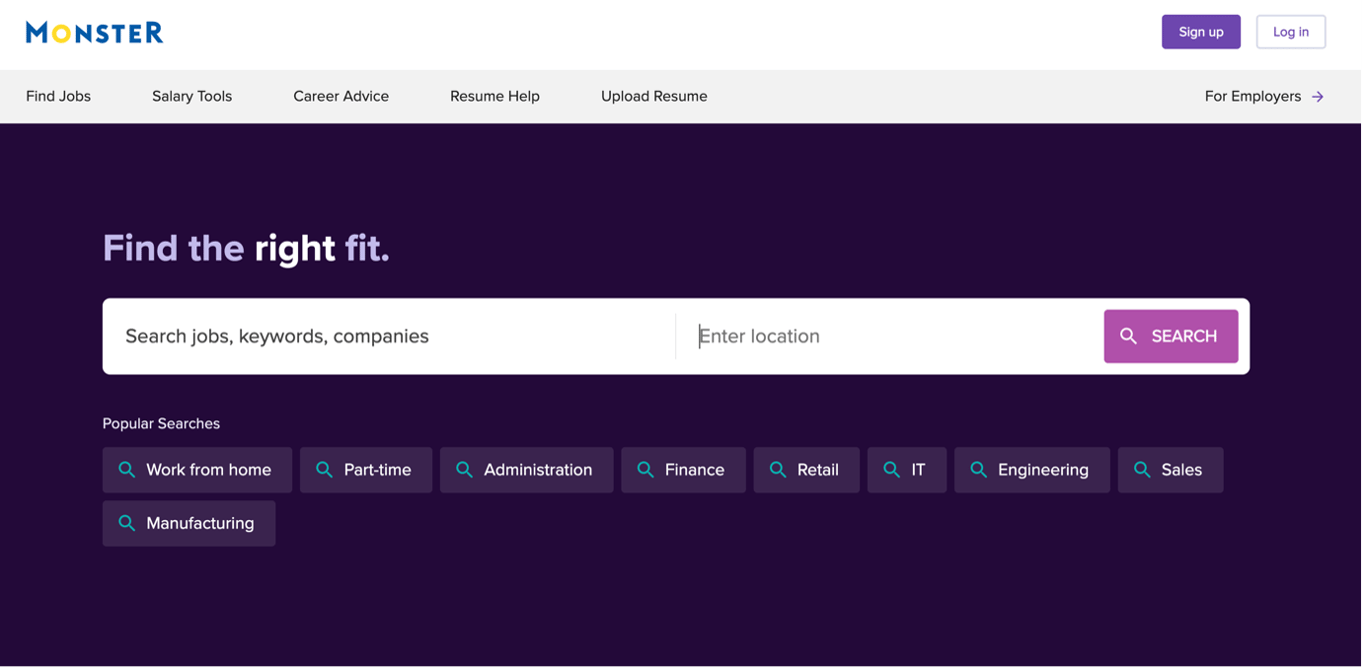The height and width of the screenshot is (669, 1366).
Task: Open the Find Jobs menu
Action: click(59, 97)
